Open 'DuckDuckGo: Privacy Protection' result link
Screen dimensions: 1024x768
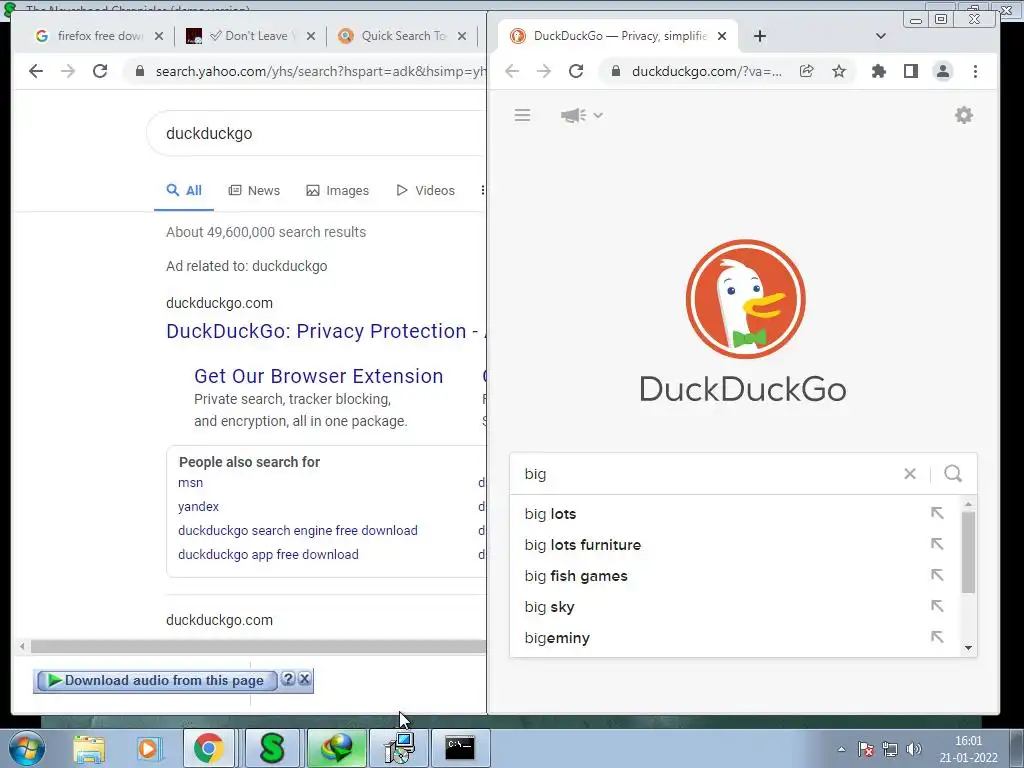pos(325,331)
